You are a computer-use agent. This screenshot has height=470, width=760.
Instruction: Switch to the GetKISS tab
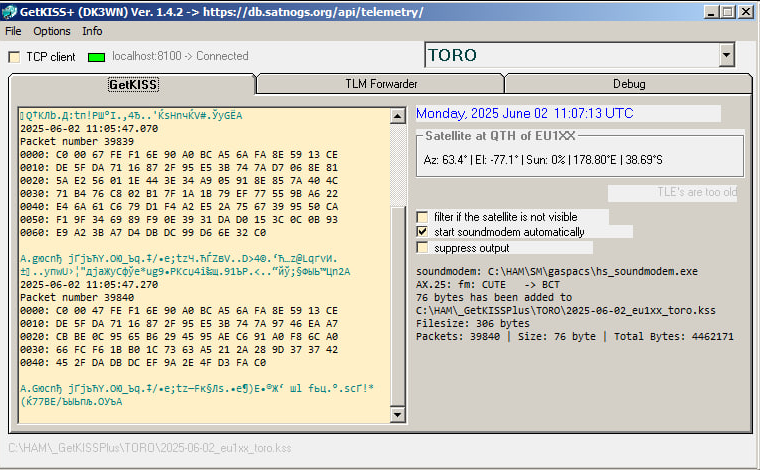click(x=133, y=84)
